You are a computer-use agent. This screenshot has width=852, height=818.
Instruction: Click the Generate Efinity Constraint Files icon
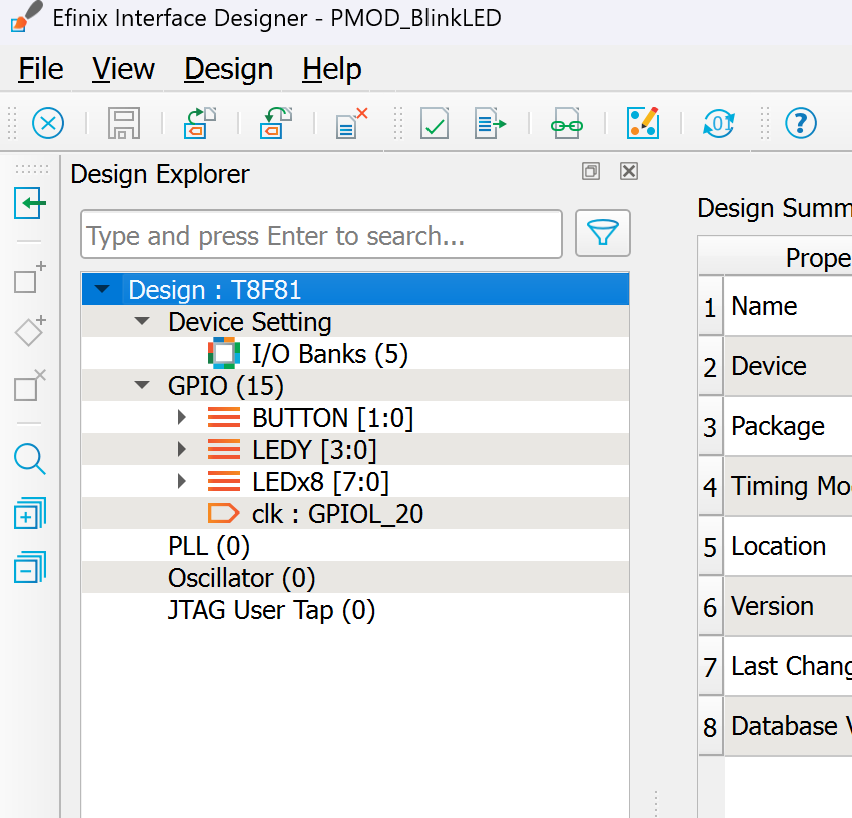(491, 123)
